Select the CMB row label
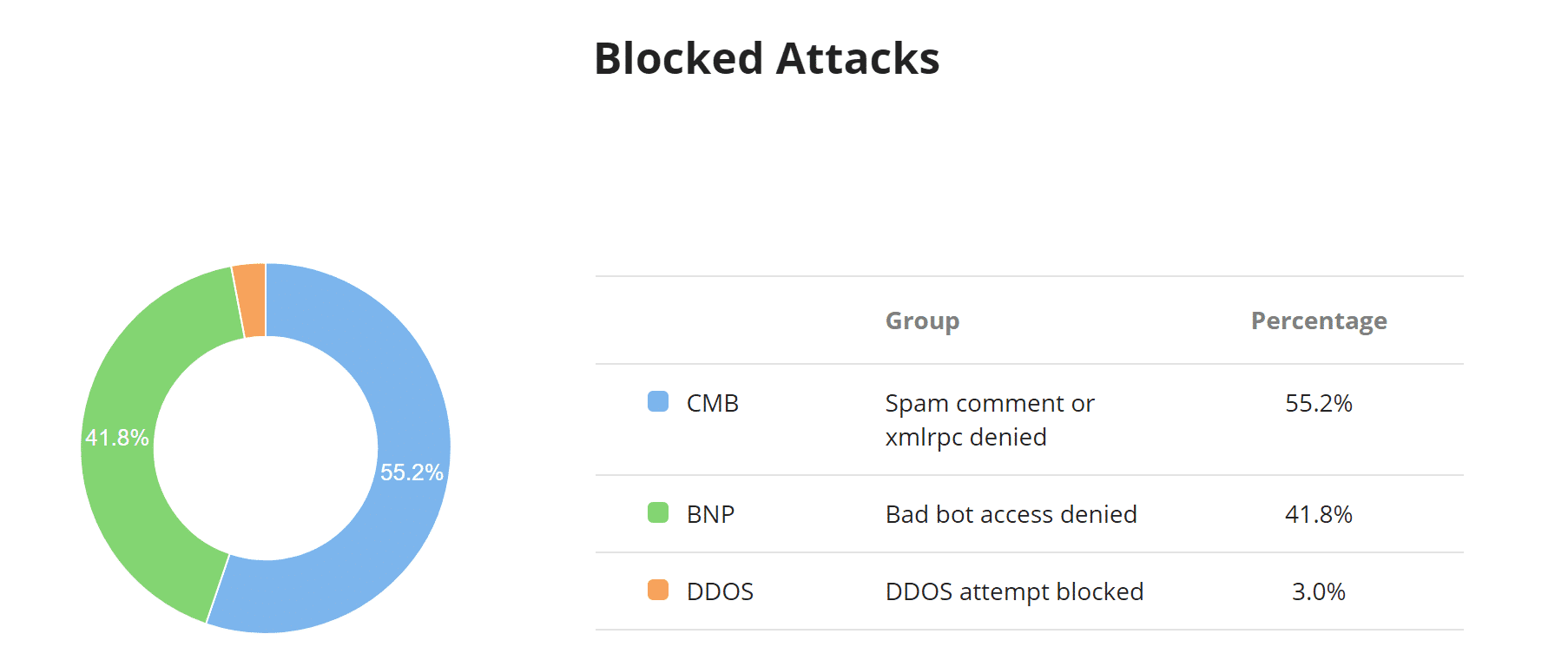Viewport: 1568px width, 667px height. (712, 403)
